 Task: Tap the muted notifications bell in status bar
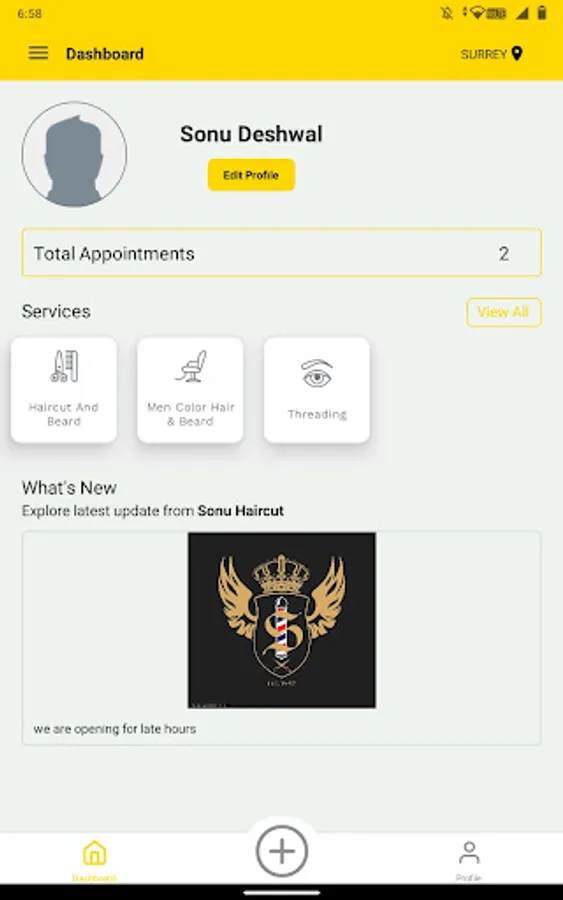tap(447, 13)
